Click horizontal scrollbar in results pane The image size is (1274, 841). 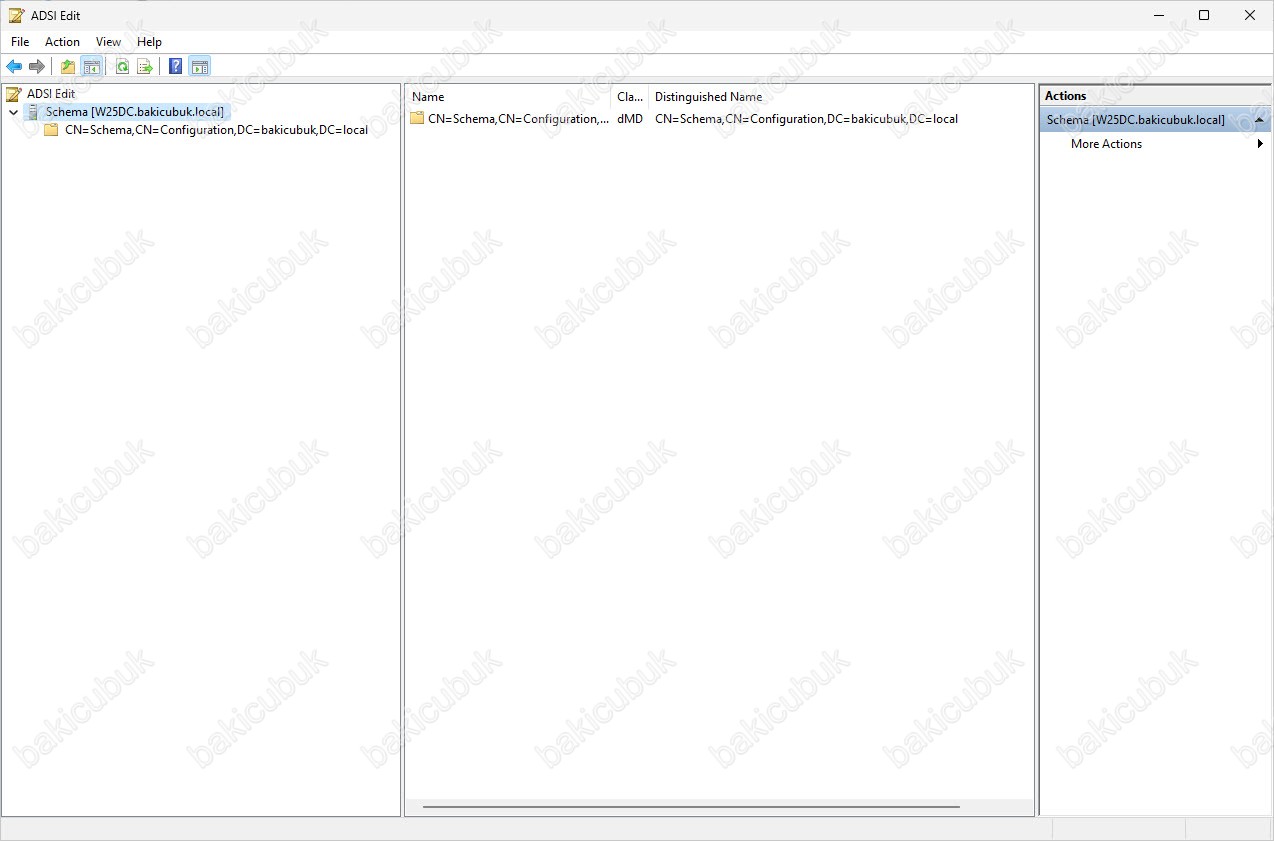click(691, 806)
